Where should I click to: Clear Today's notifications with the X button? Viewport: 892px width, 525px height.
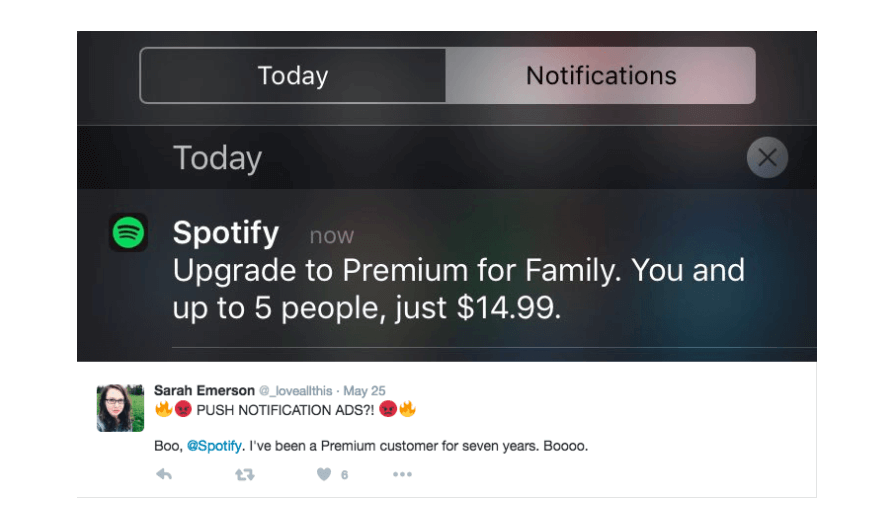[767, 158]
